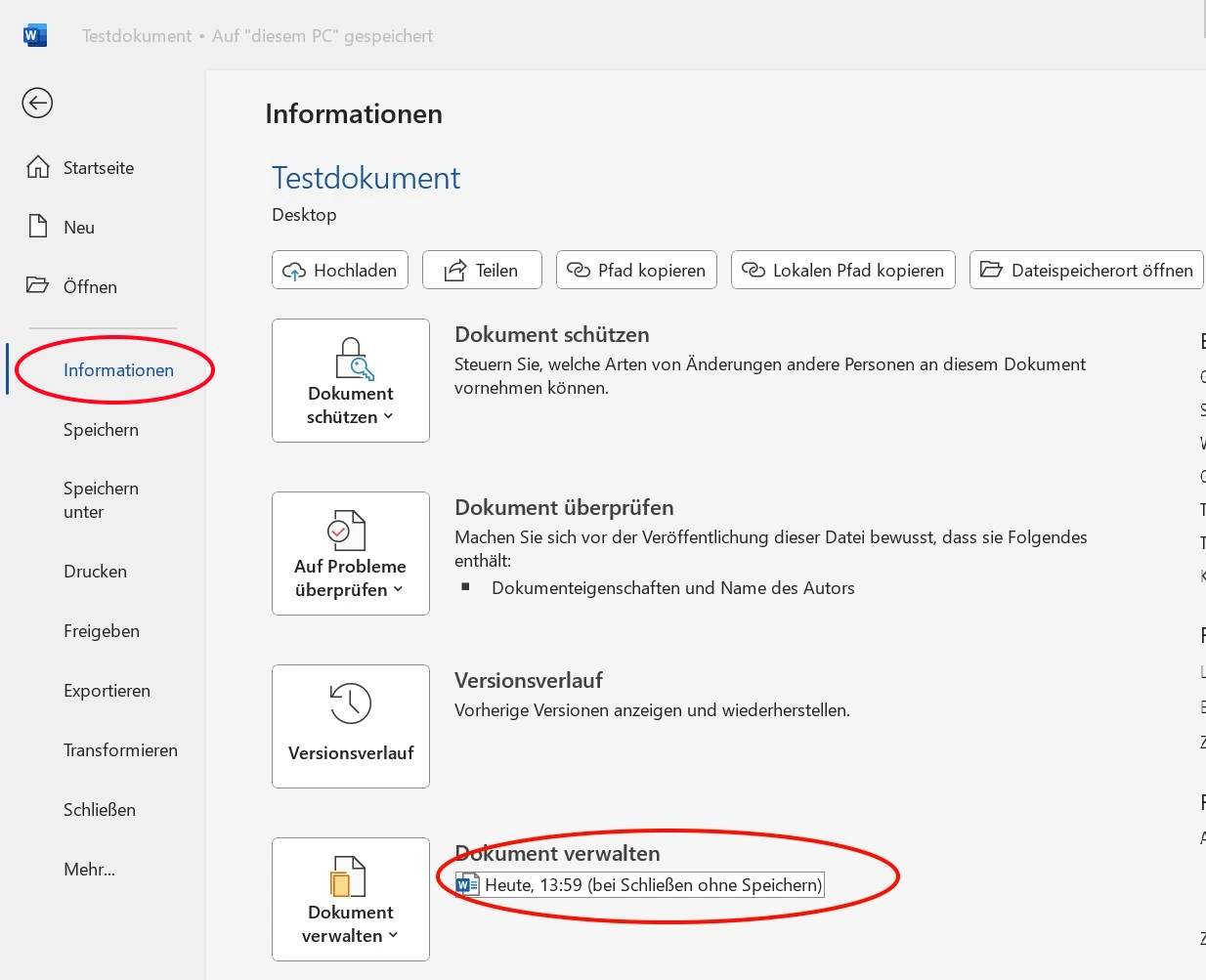Click the Word logo in title bar
Image resolution: width=1206 pixels, height=980 pixels.
click(x=34, y=35)
